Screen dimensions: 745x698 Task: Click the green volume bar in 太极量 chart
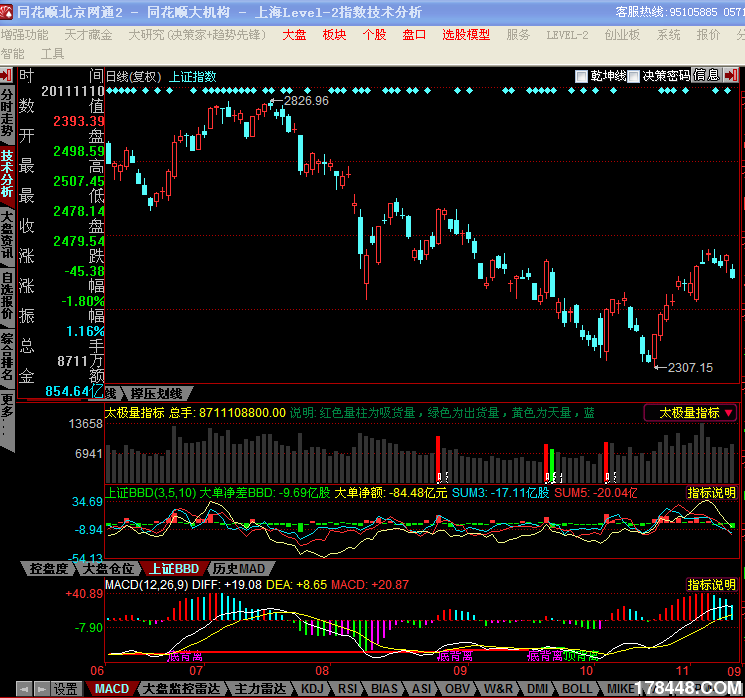(x=552, y=466)
